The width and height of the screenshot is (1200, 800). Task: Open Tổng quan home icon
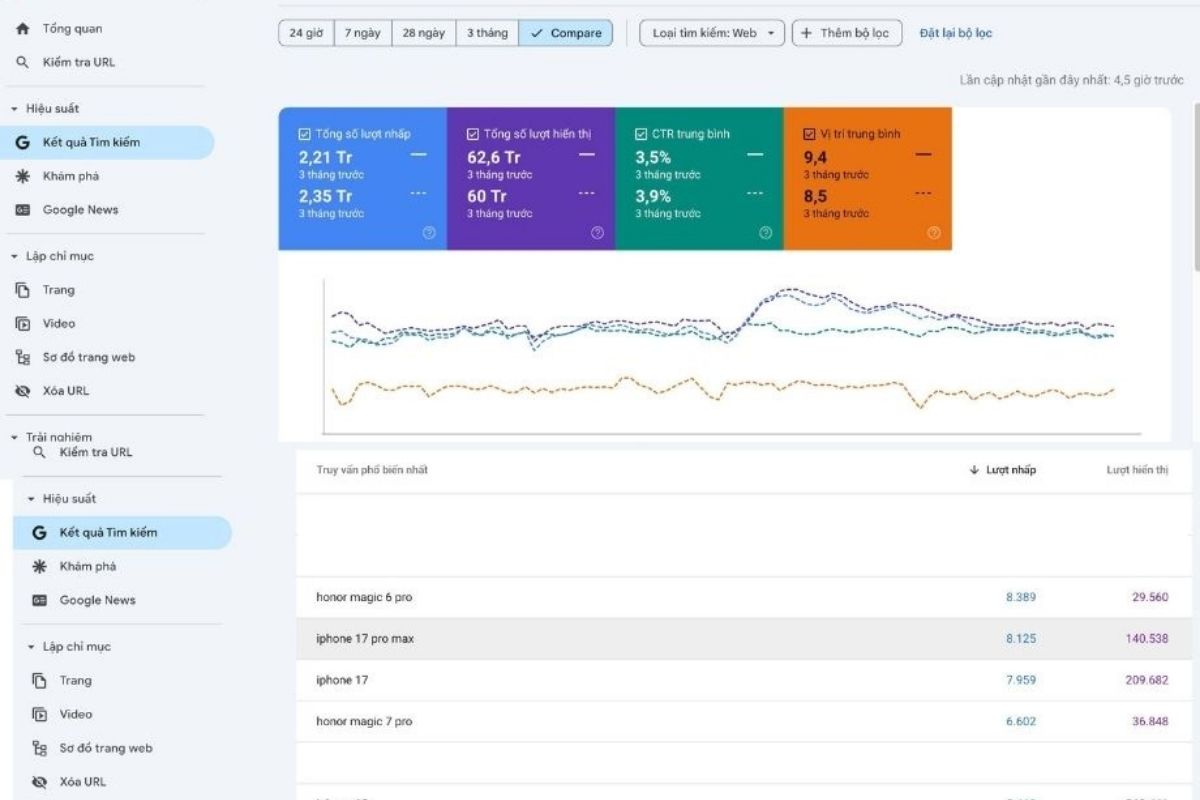(23, 29)
